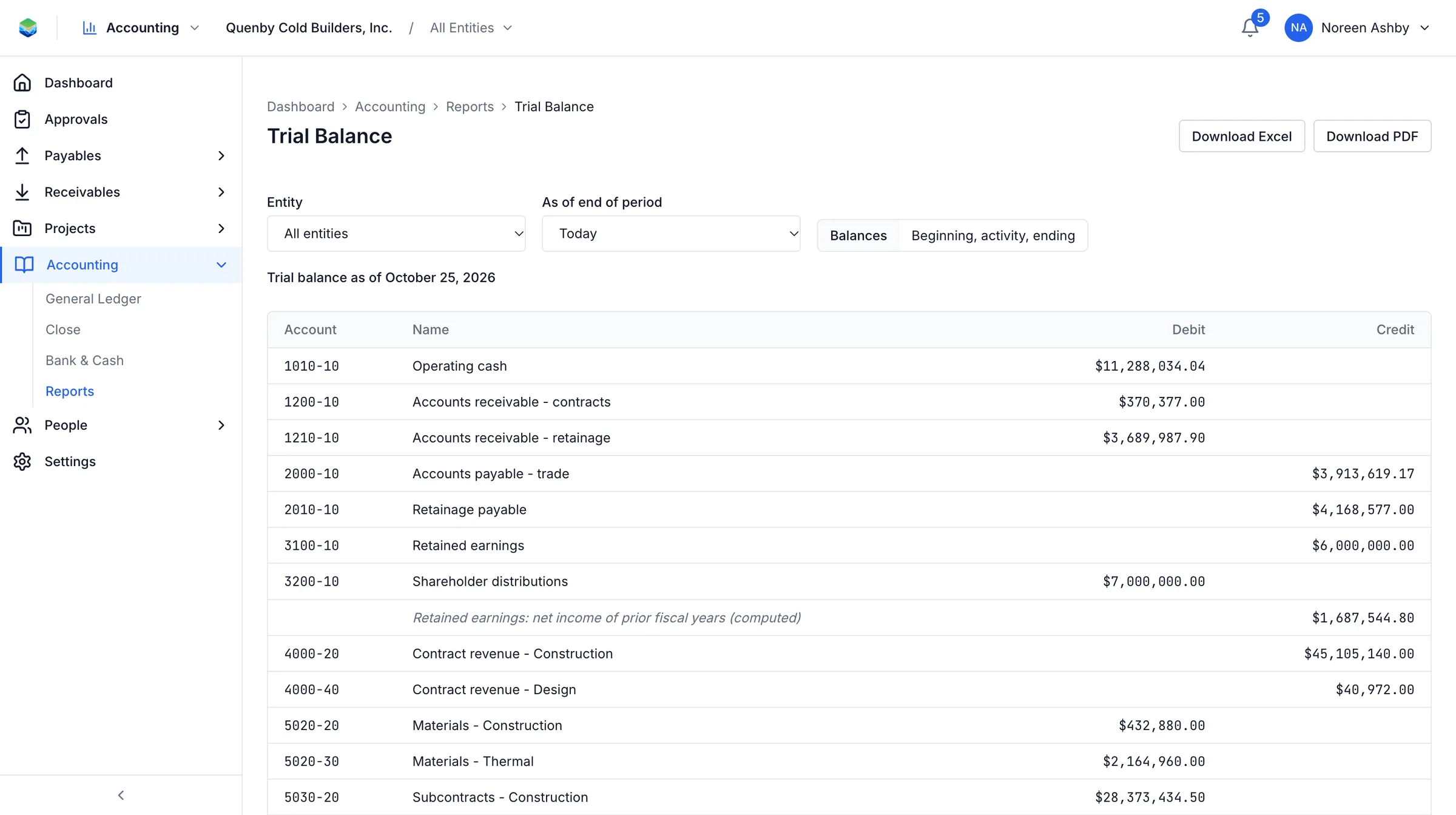
Task: Click the Accounting book icon in sidebar
Action: (24, 265)
